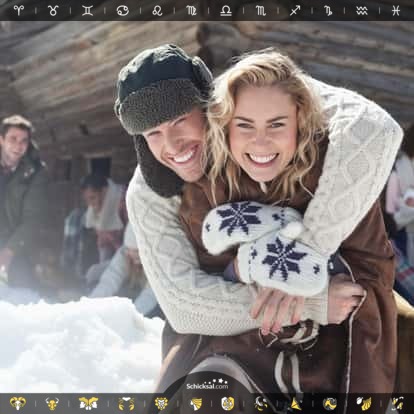The image size is (414, 414).
Task: Select the Virgo glyph in the top bar
Action: click(191, 10)
